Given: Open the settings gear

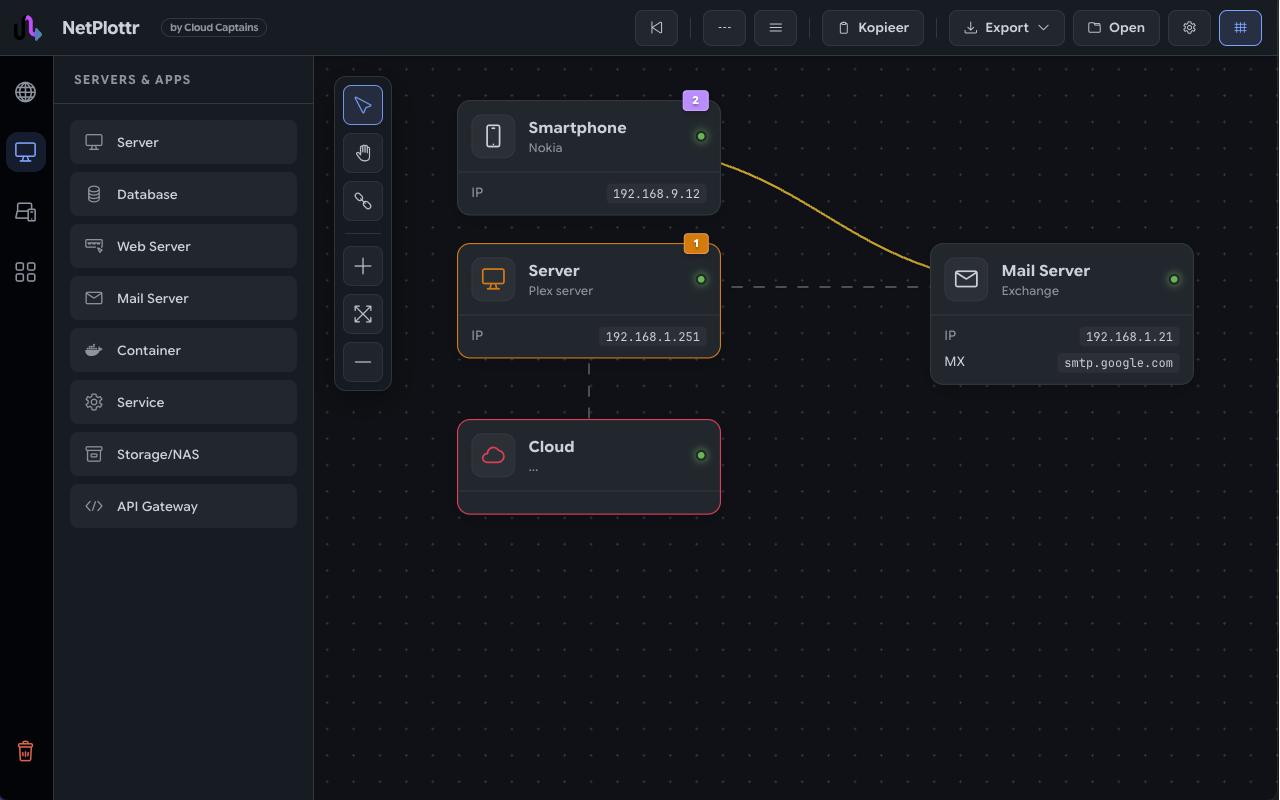Looking at the screenshot, I should [1189, 28].
